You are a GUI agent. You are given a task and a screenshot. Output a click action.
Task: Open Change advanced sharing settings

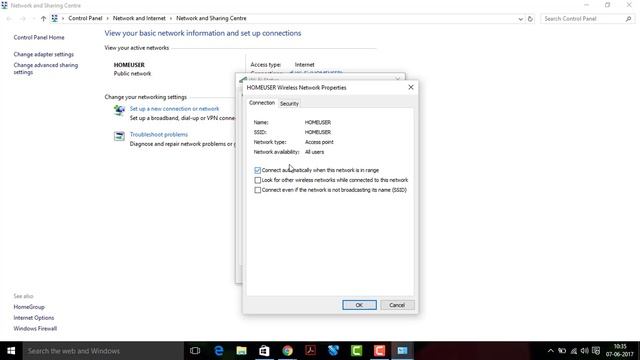tap(46, 69)
